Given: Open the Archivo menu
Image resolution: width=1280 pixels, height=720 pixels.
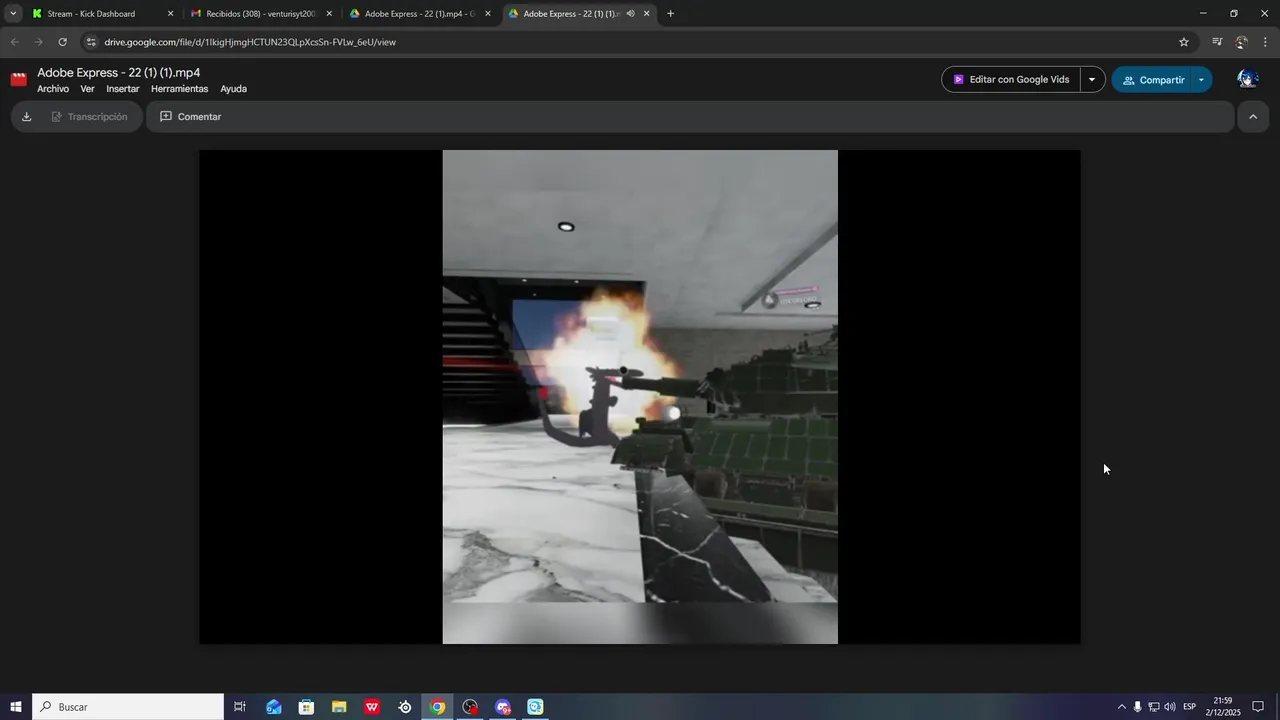Looking at the screenshot, I should point(53,89).
